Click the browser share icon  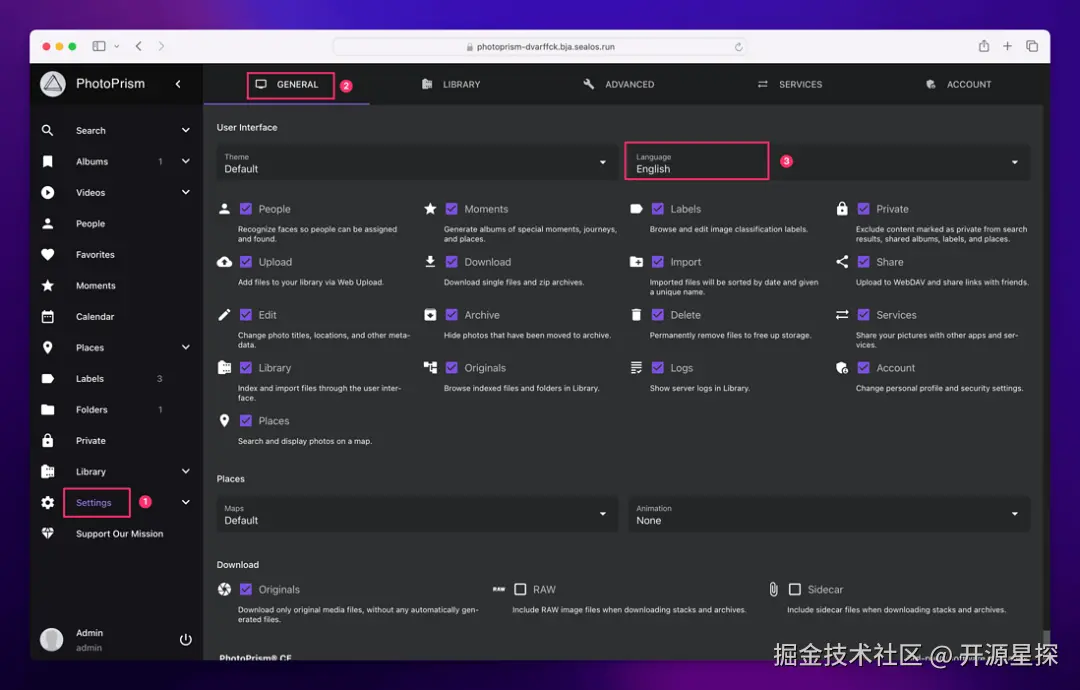(x=984, y=45)
